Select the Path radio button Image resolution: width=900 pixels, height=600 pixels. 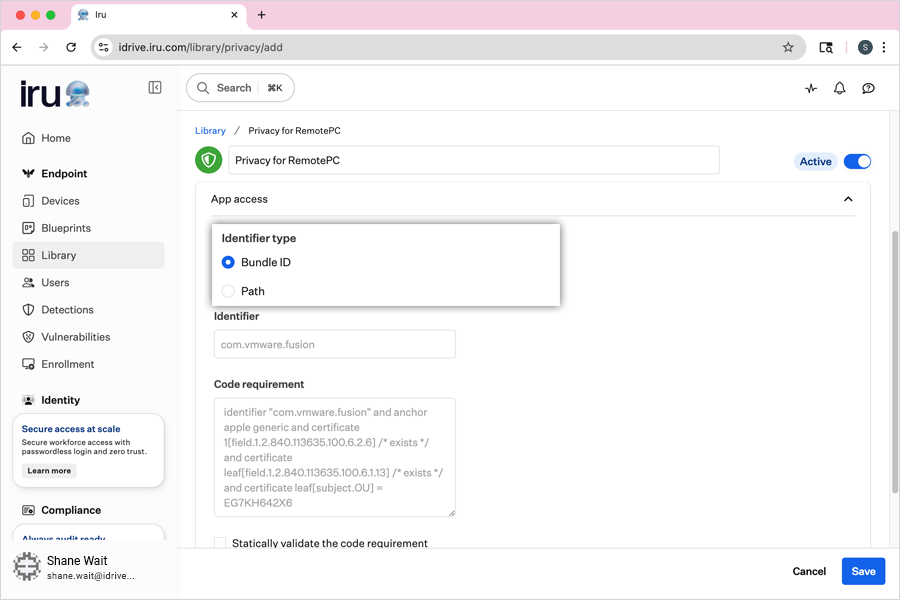[228, 291]
